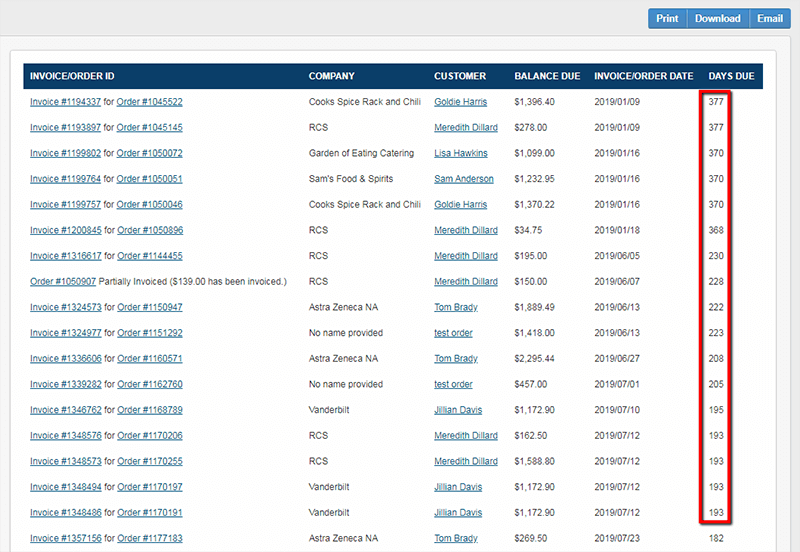Open Order #1170255 link
Screen dimensions: 800x552
tap(149, 461)
